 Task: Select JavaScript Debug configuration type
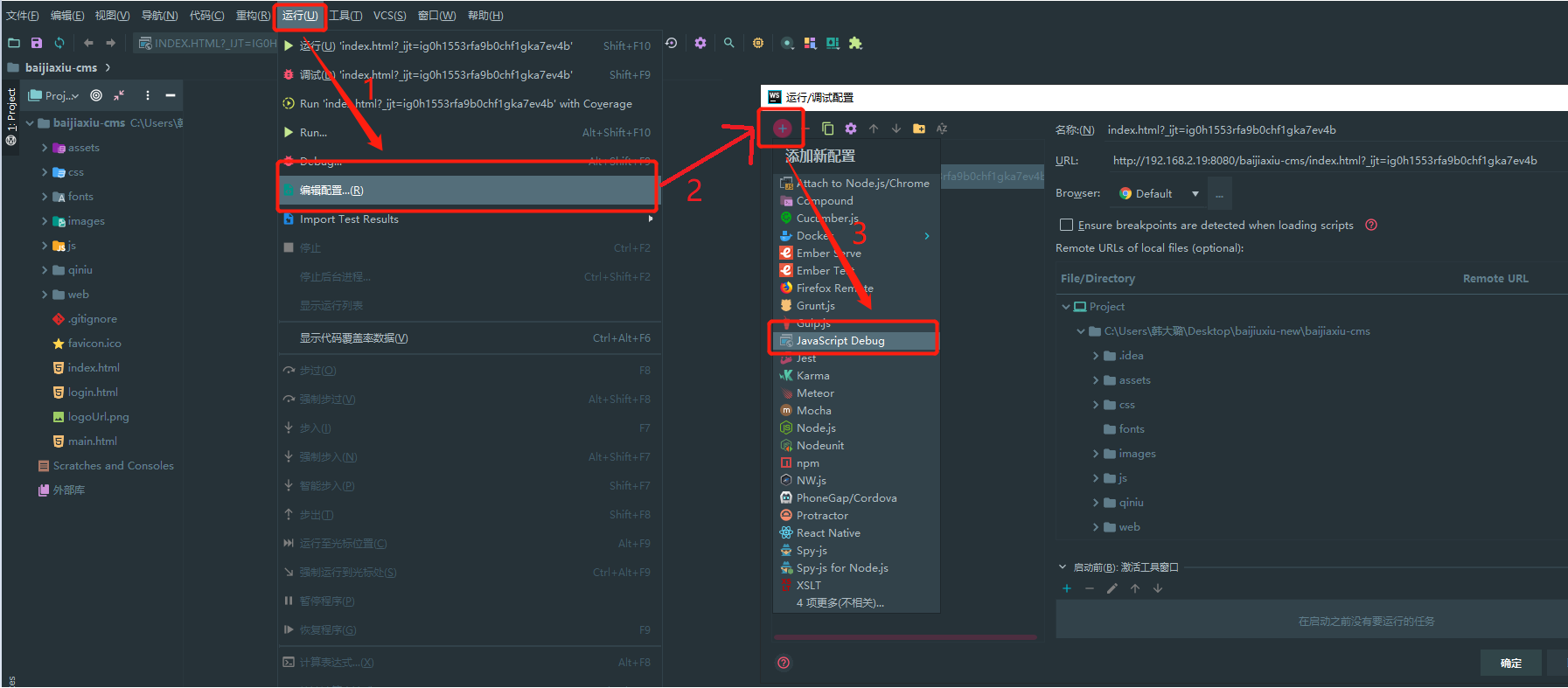[855, 341]
